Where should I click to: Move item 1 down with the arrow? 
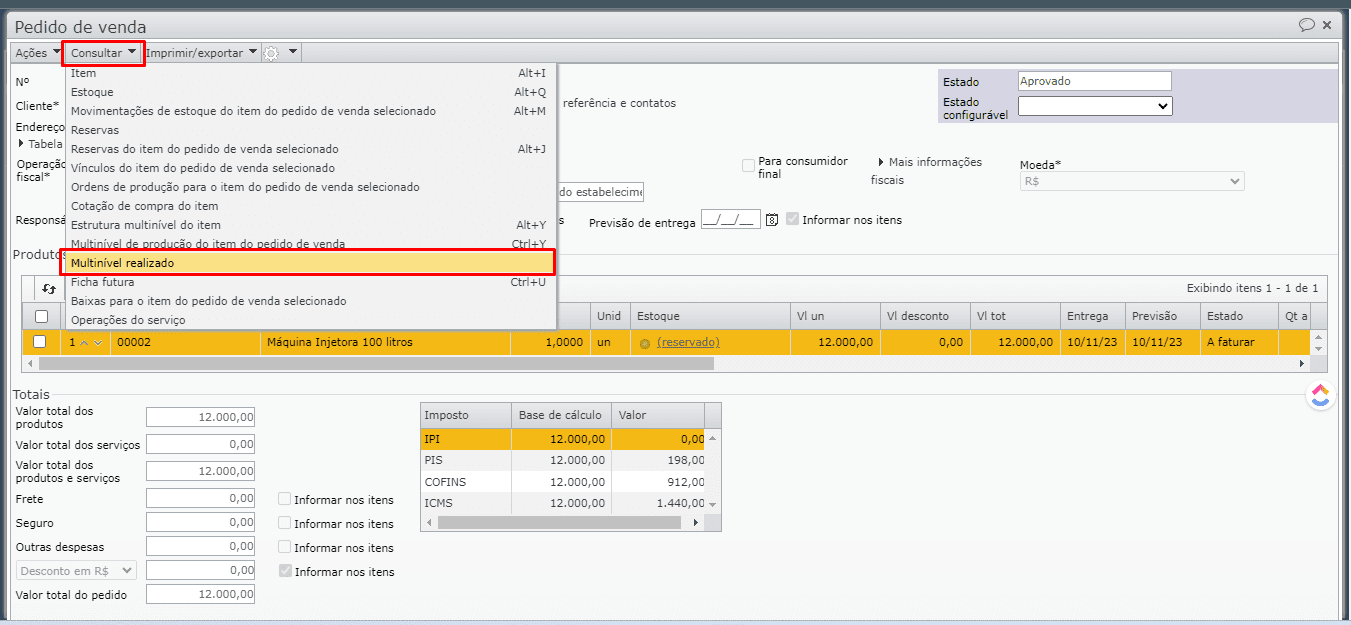point(97,342)
